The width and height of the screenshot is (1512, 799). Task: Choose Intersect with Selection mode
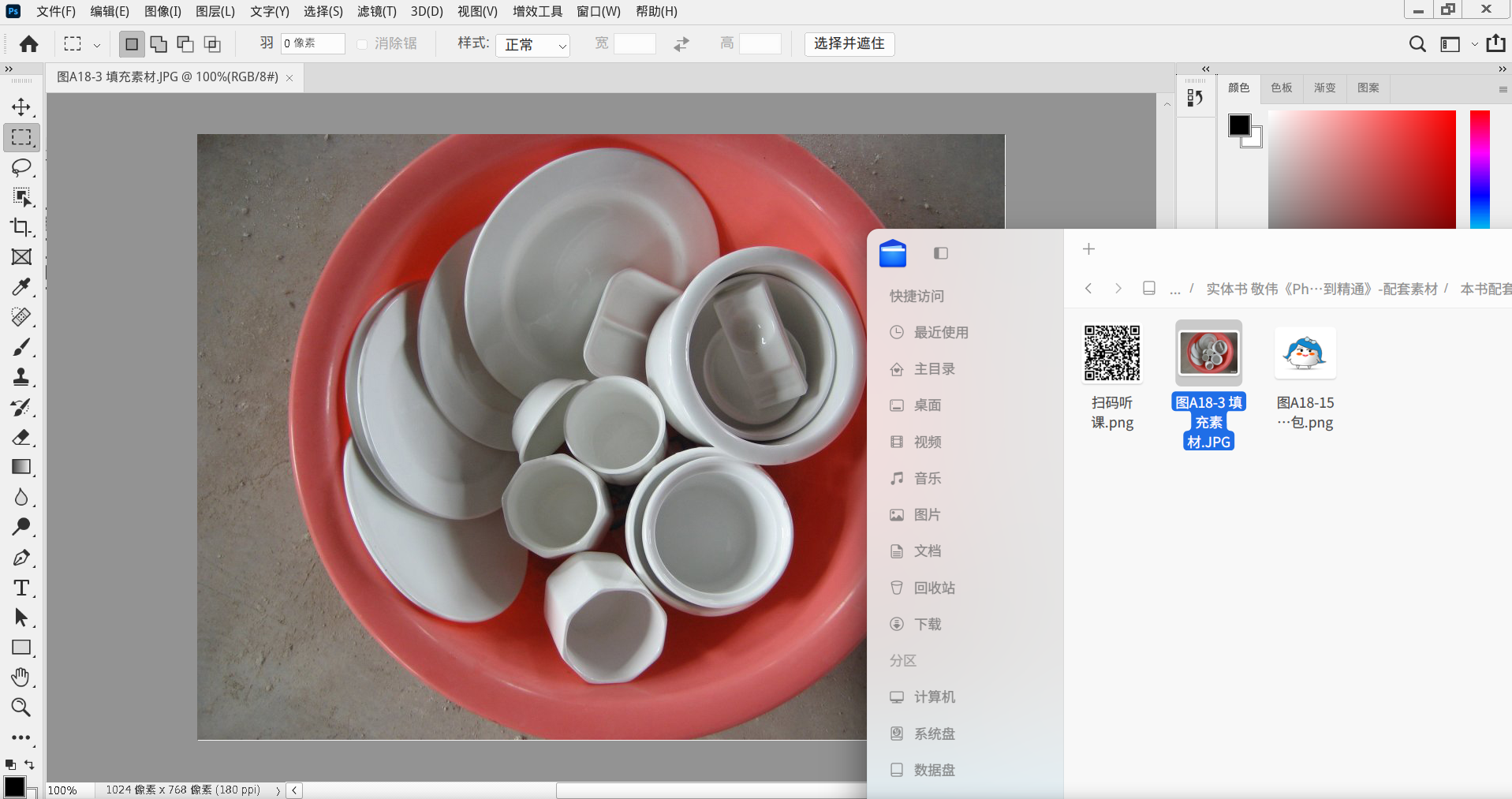pyautogui.click(x=212, y=44)
